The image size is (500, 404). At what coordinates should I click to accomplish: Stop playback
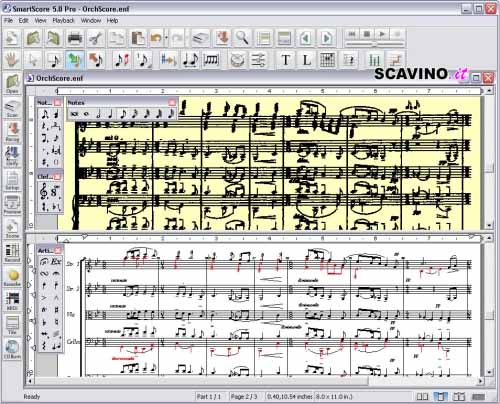(x=367, y=34)
